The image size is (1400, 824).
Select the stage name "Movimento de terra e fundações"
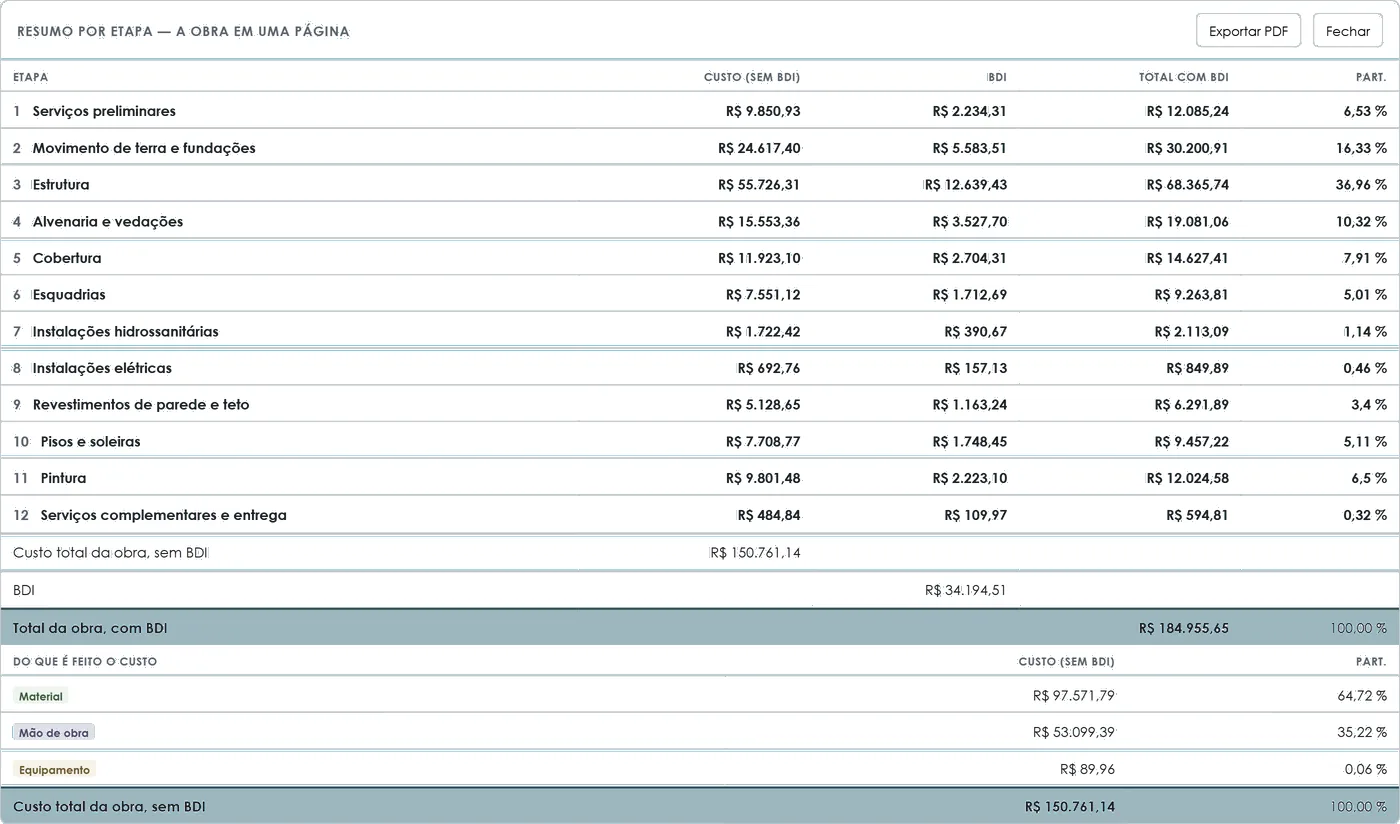tap(144, 148)
